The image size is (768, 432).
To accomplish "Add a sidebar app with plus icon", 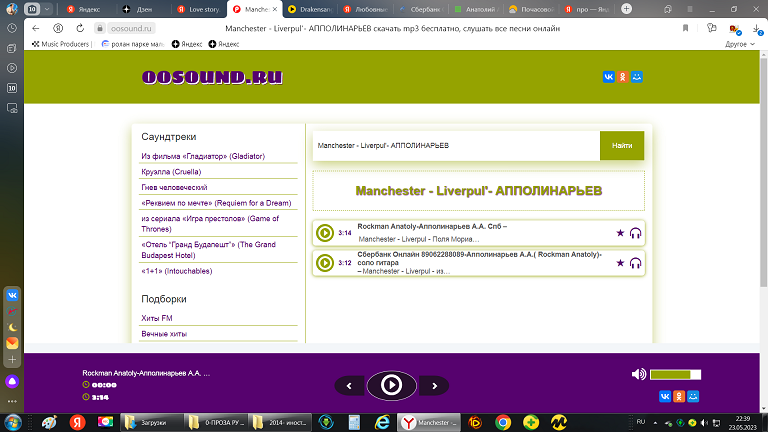I will [12, 360].
